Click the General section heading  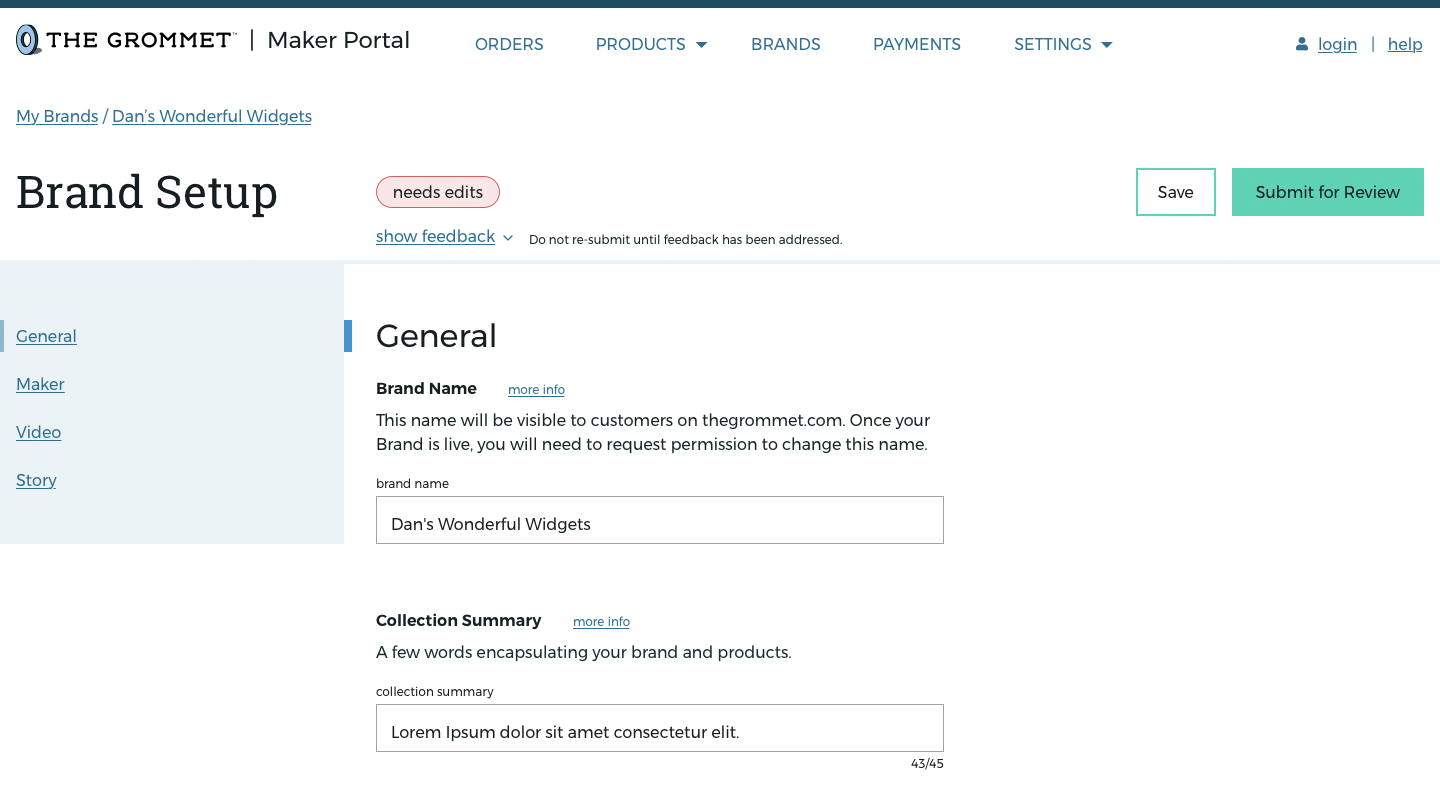click(436, 336)
